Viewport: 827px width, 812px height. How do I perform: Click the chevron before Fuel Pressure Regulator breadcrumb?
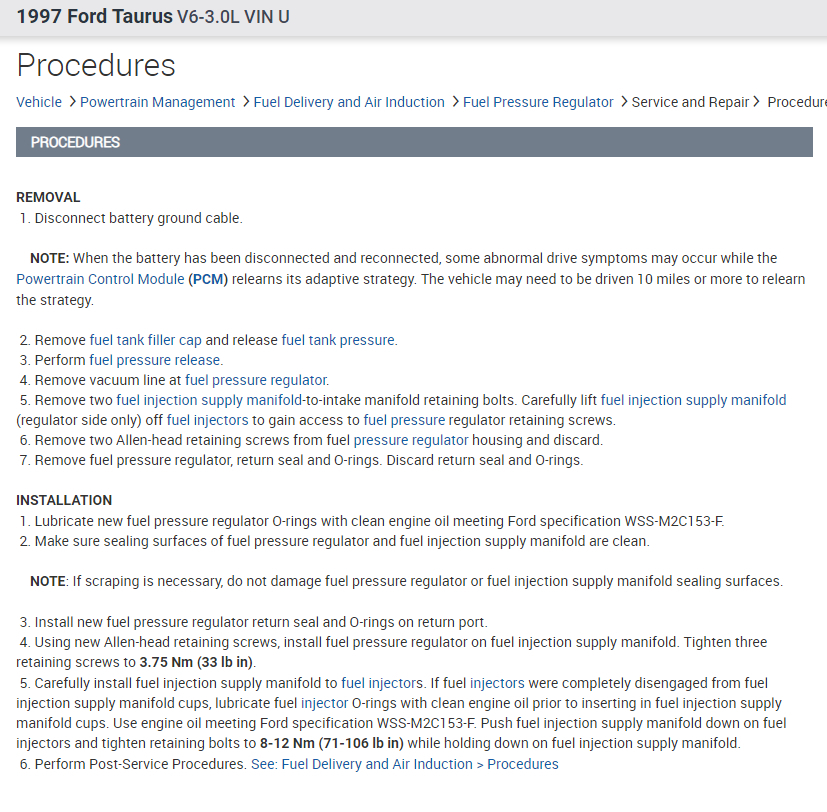click(x=454, y=102)
